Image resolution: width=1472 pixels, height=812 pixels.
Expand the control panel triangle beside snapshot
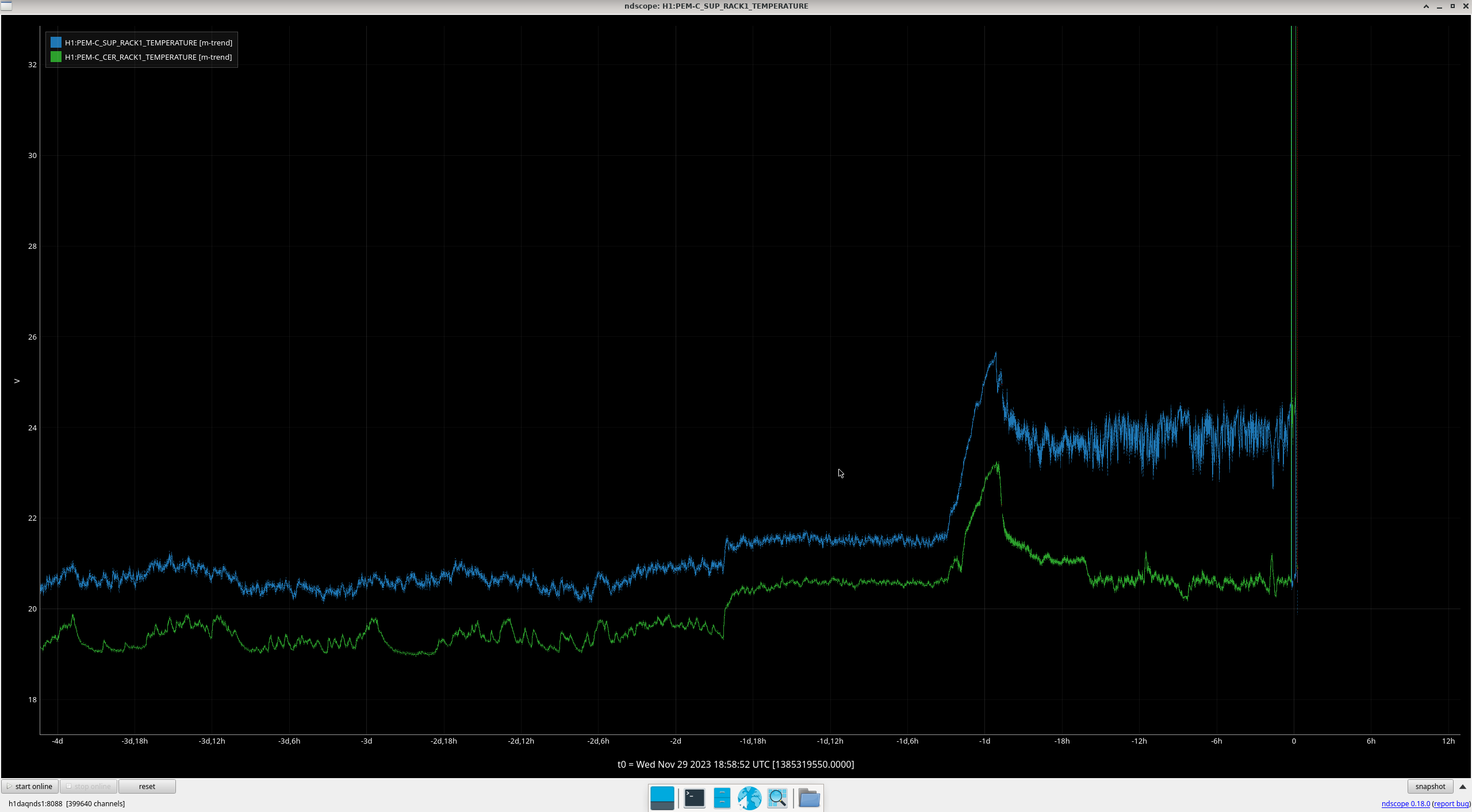coord(1463,786)
